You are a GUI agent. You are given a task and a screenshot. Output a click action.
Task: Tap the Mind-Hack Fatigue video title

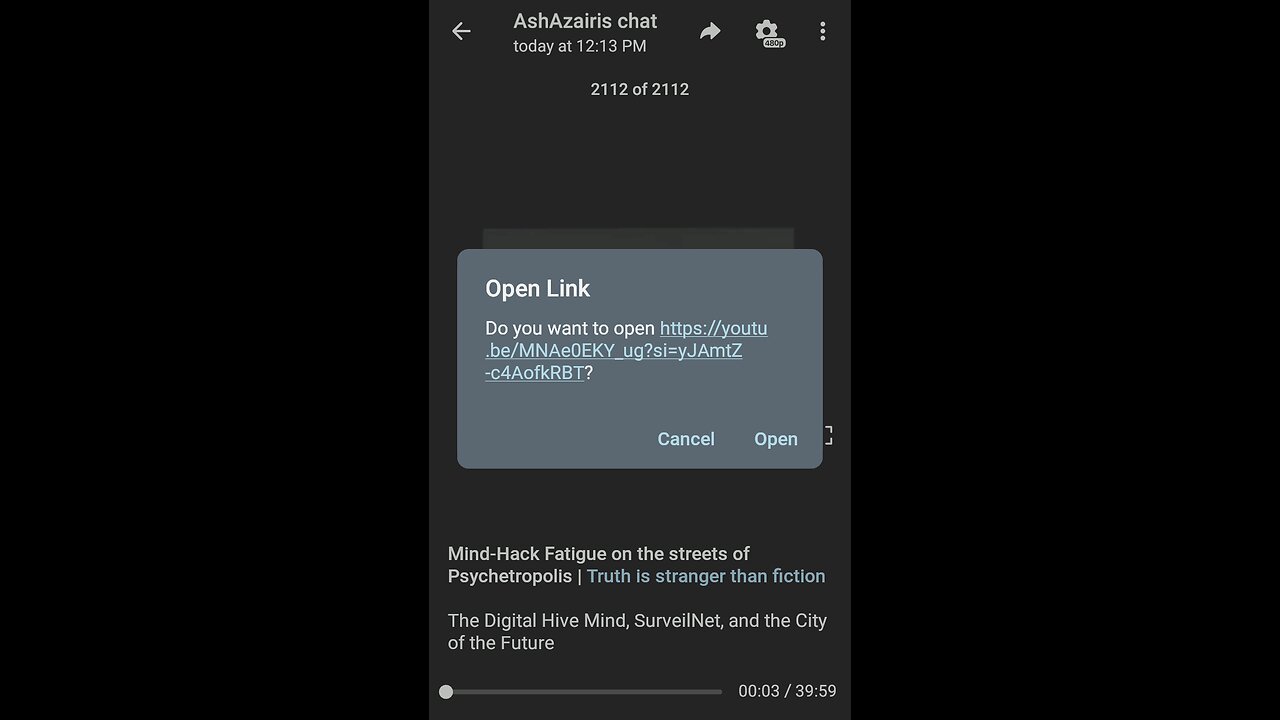(x=599, y=565)
